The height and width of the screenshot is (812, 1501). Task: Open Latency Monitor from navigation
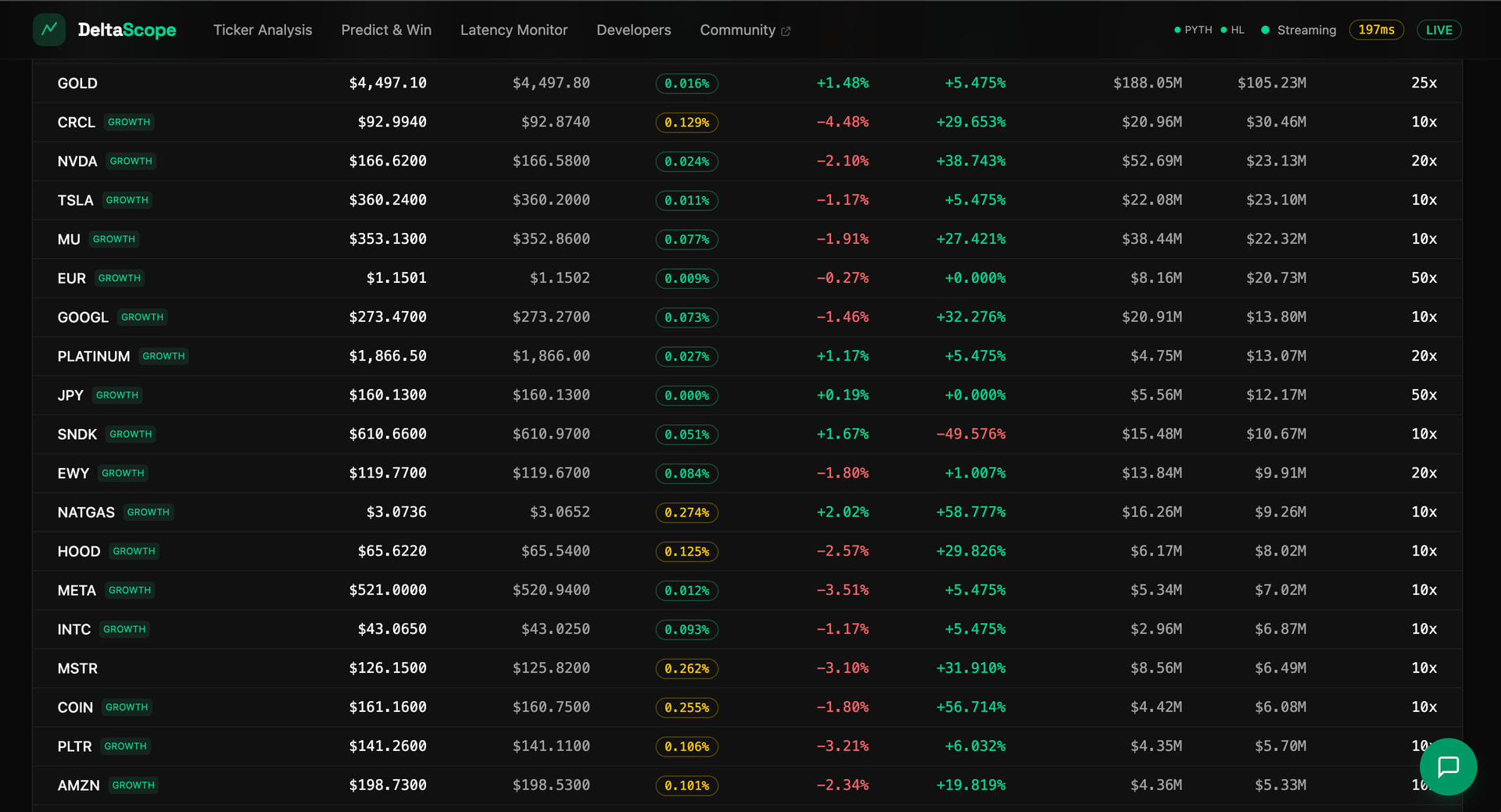click(x=514, y=30)
